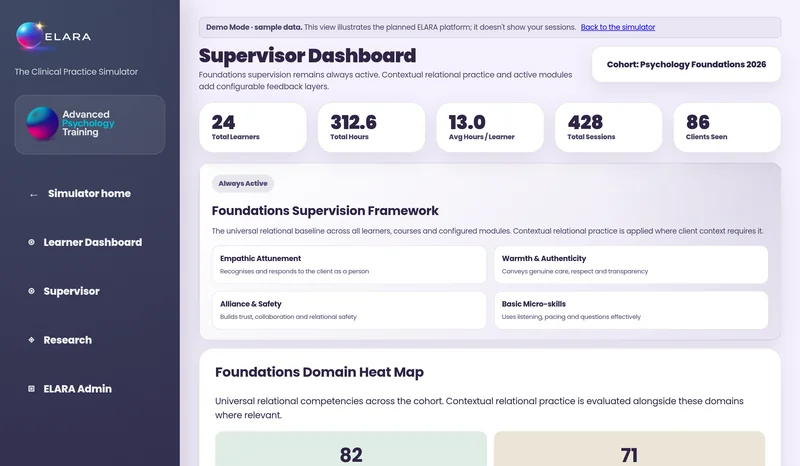This screenshot has width=800, height=466.
Task: Click the ELARA wordmark text
Action: coord(68,37)
